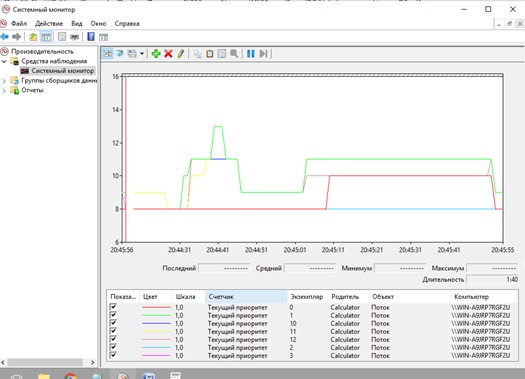This screenshot has width=525, height=379.
Task: Open Help with the blue question icon
Action: click(91, 36)
